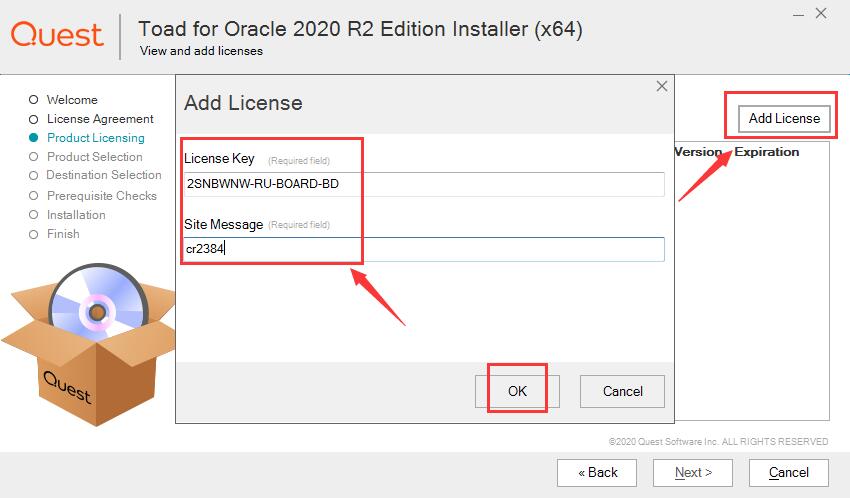Screen dimensions: 850x498
Task: Close the installer window
Action: tap(820, 14)
